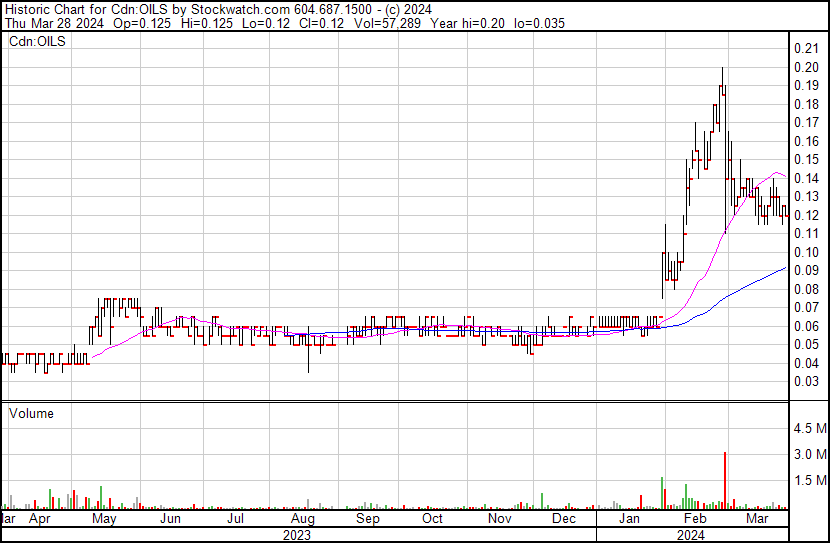This screenshot has height=543, width=830.
Task: Select the 0.09 price axis label
Action: [806, 270]
